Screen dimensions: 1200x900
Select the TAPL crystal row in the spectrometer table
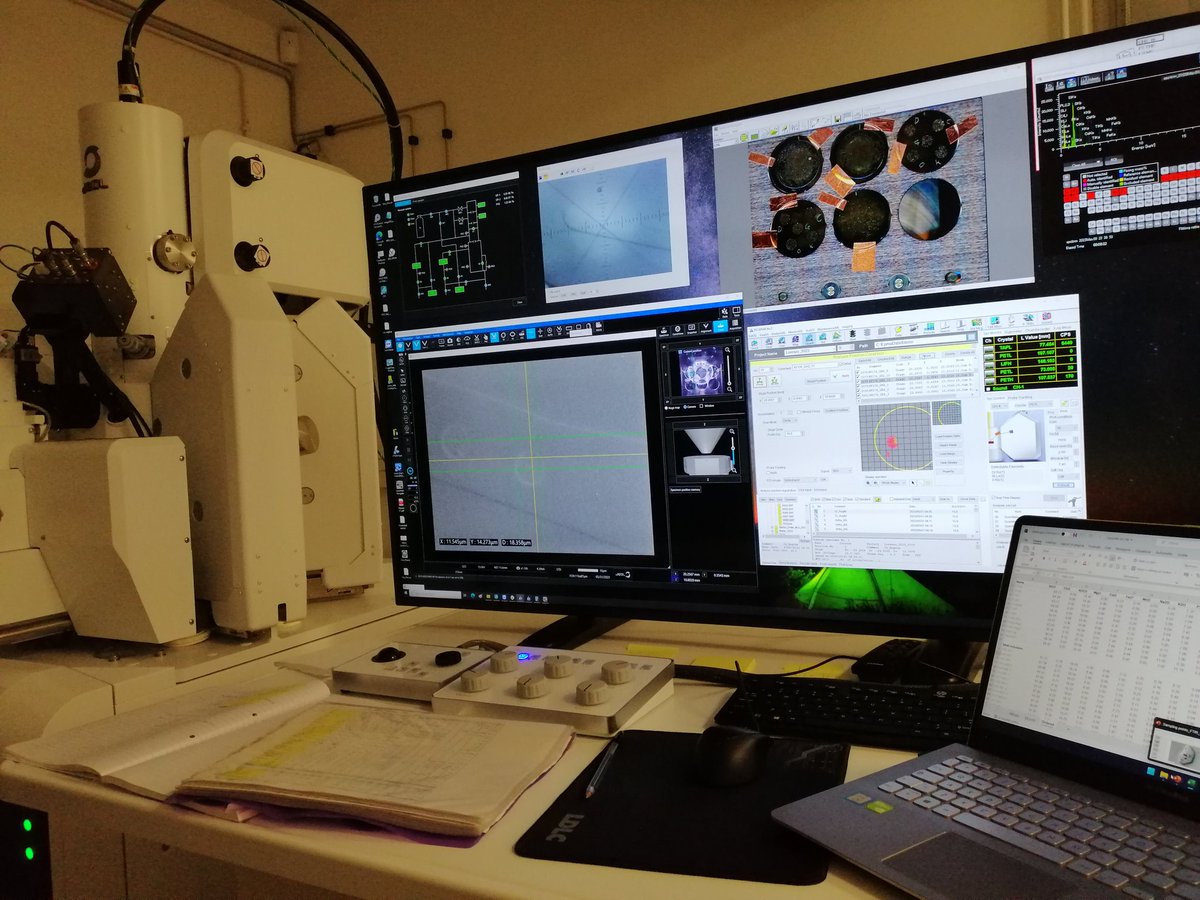1029,347
